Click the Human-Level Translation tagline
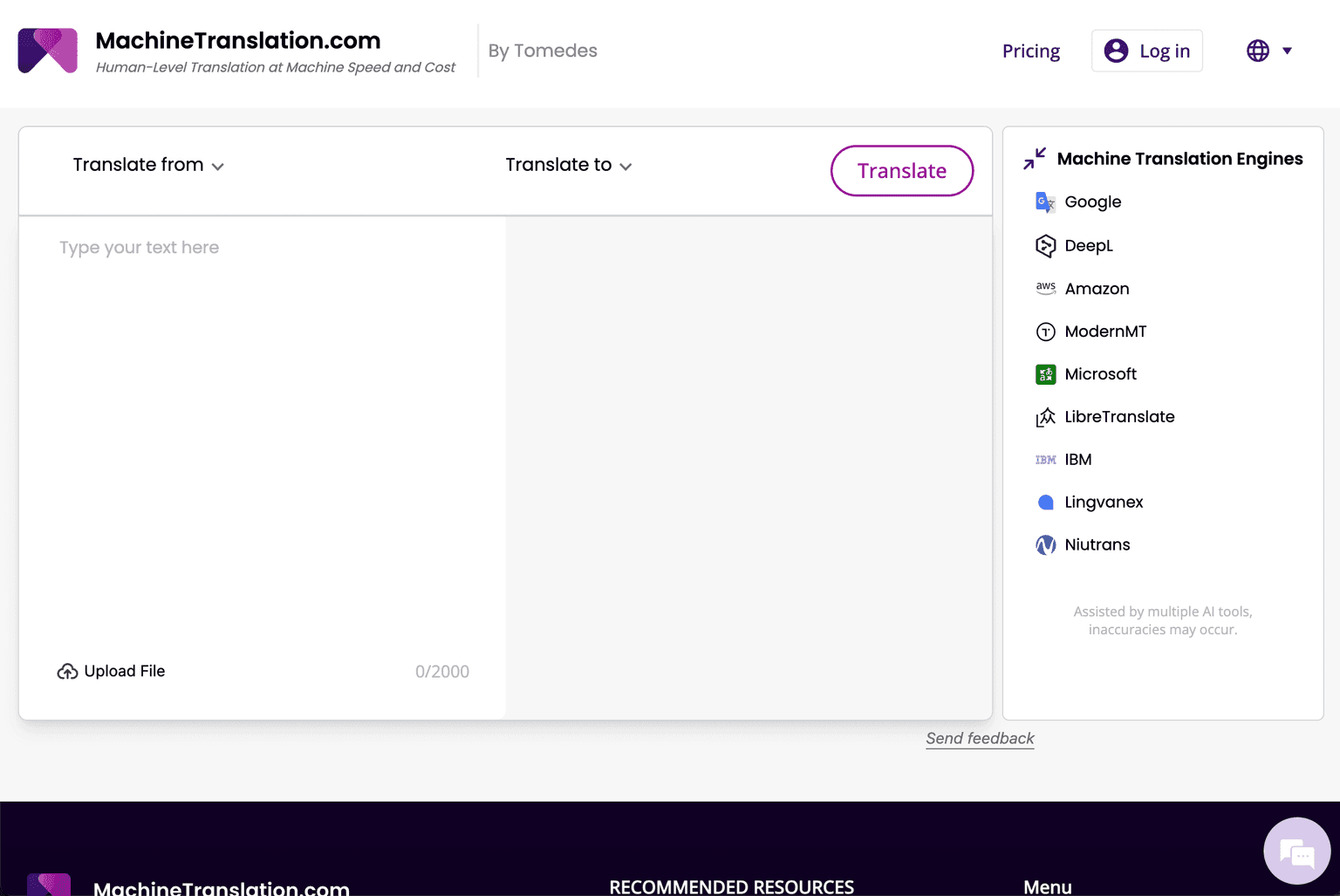The image size is (1340, 896). [275, 67]
